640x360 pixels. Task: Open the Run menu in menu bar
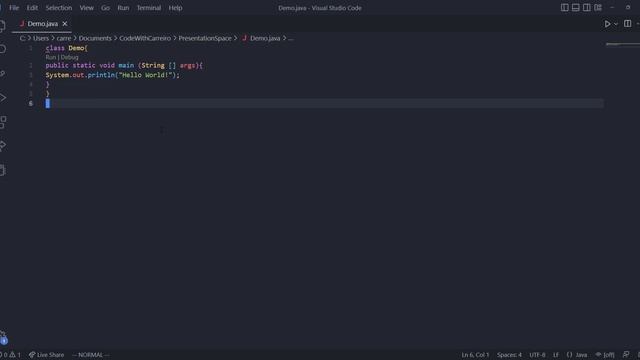tap(123, 8)
